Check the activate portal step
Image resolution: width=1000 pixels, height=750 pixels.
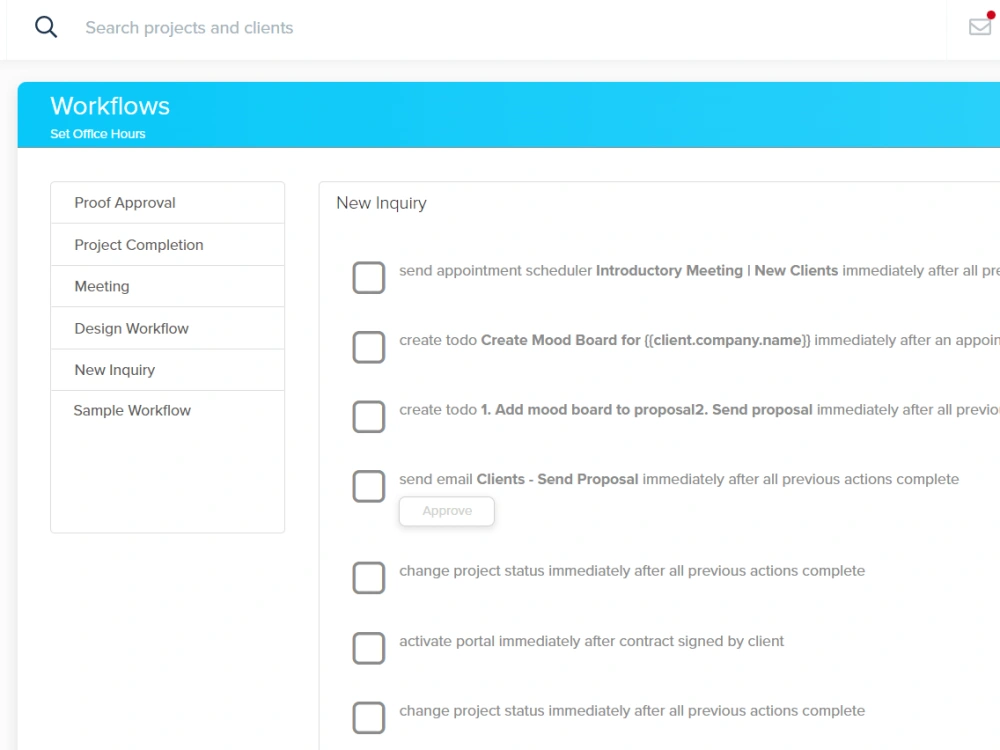369,648
